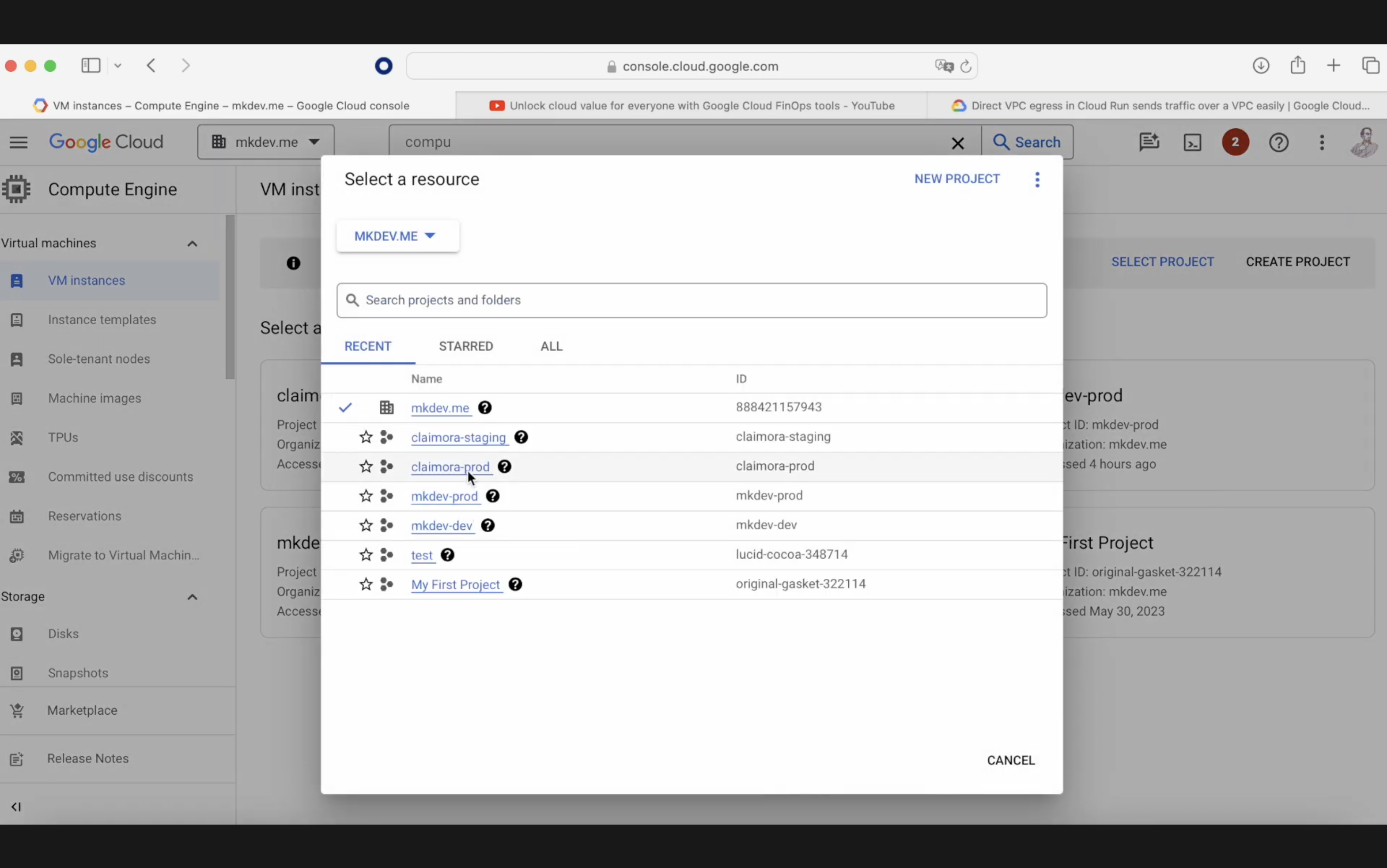Click the project icon next to claimora-prod
Viewport: 1387px width, 868px height.
[x=387, y=466]
